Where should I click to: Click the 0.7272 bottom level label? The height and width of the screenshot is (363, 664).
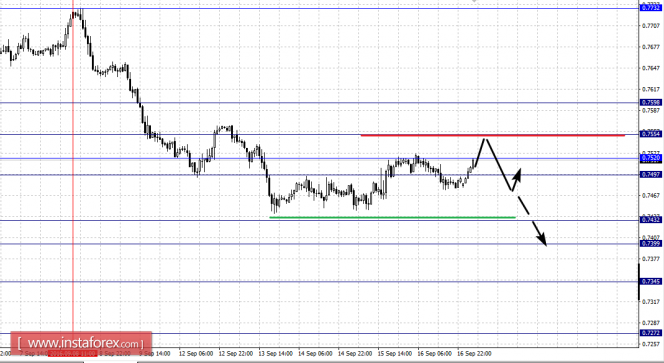[650, 333]
